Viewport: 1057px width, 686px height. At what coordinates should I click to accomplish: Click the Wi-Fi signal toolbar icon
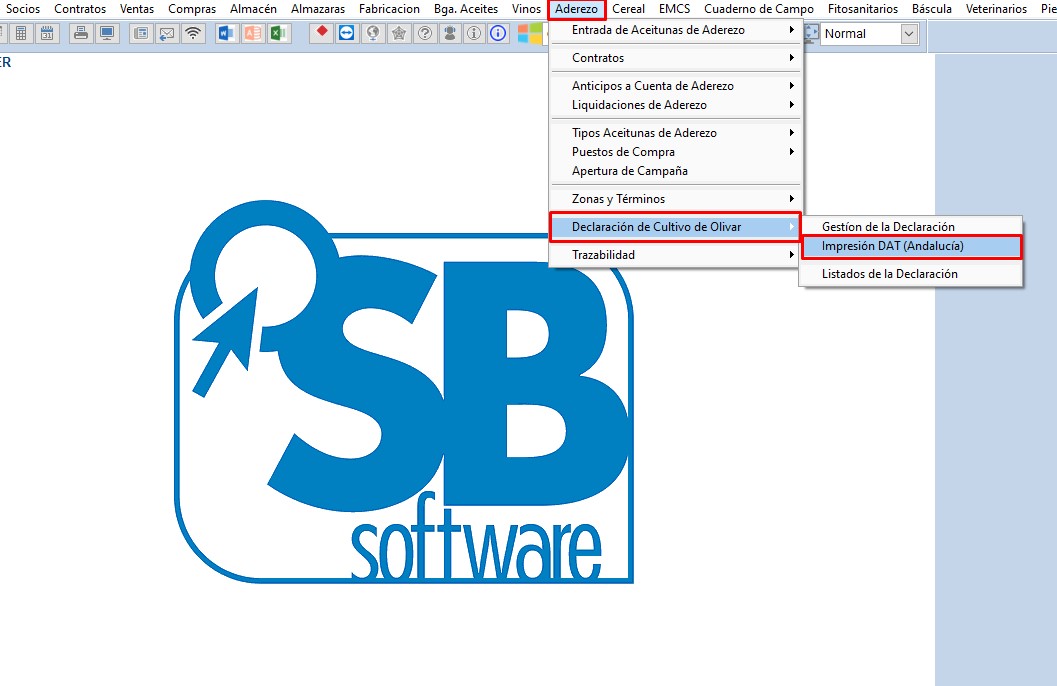point(193,33)
